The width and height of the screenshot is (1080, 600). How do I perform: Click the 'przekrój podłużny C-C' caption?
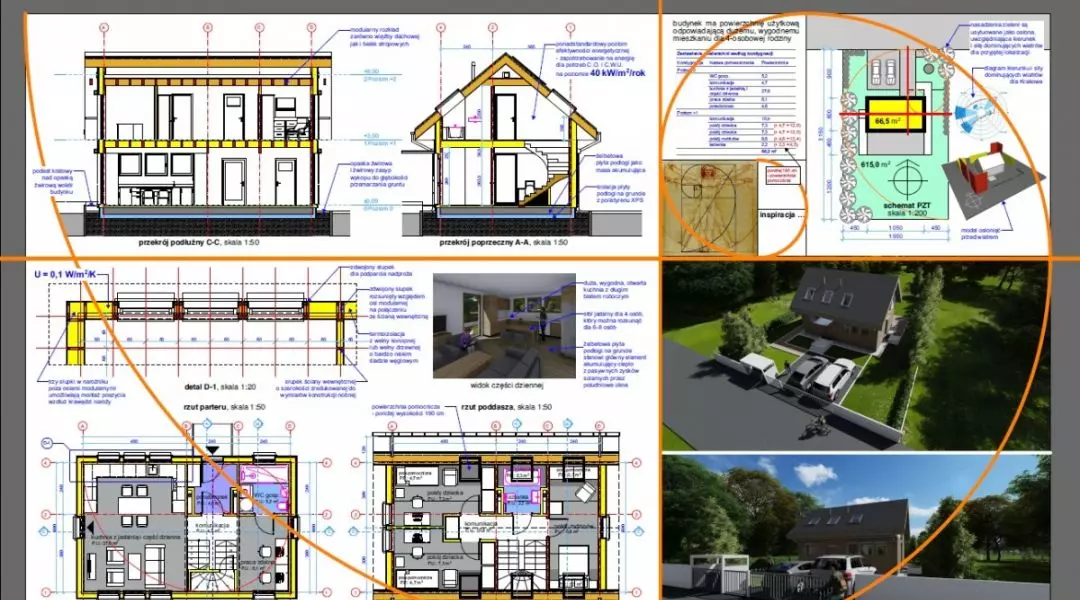coord(199,242)
